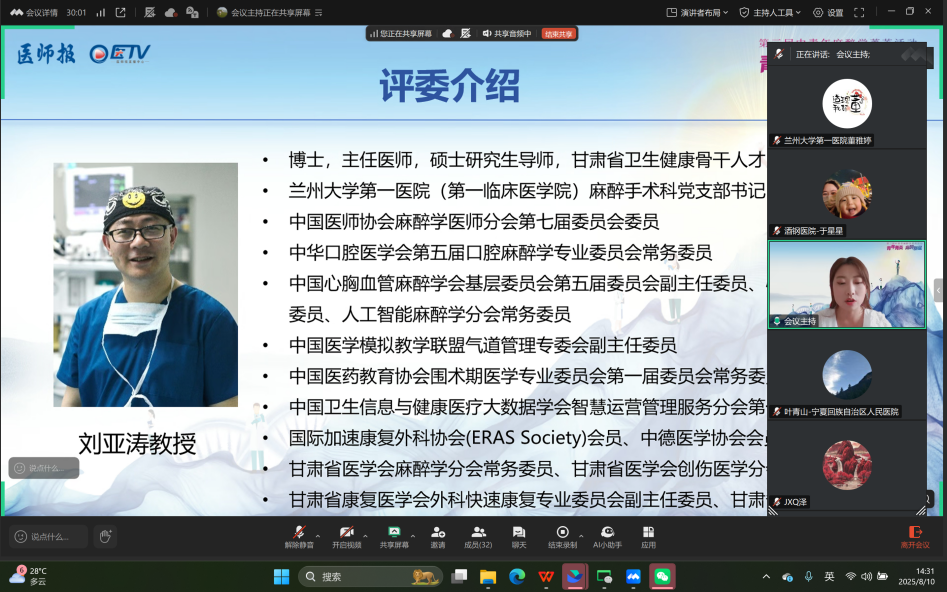Click the cloud recording status icon in top bar

(x=171, y=12)
